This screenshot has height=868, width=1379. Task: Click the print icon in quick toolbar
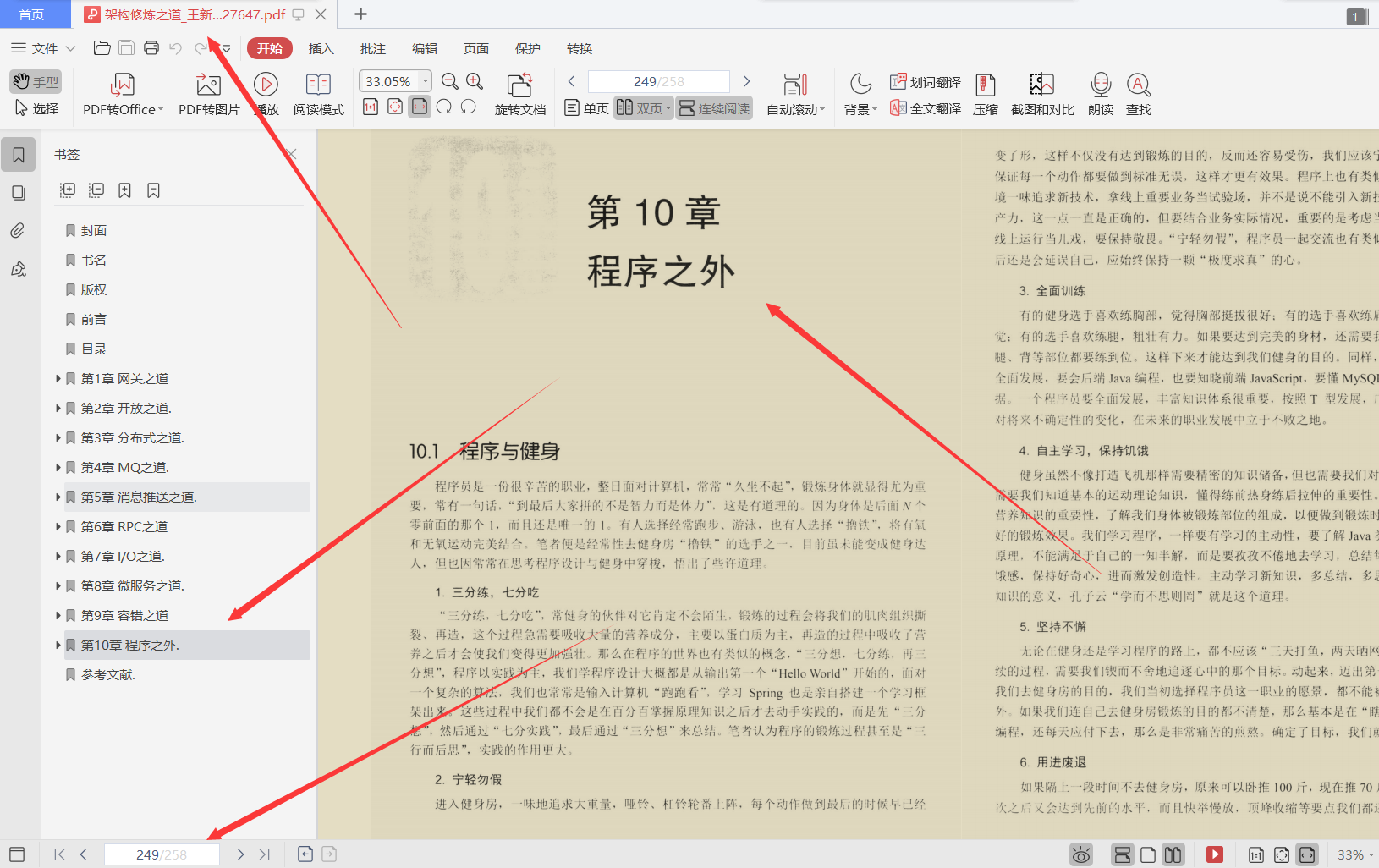coord(151,48)
